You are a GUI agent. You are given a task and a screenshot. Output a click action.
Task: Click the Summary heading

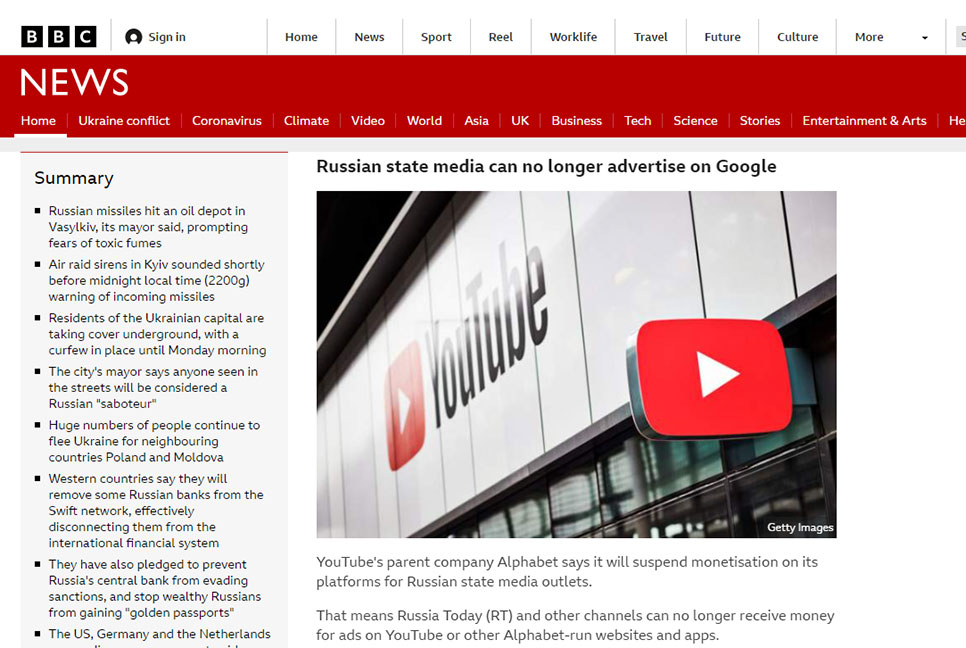pyautogui.click(x=74, y=178)
